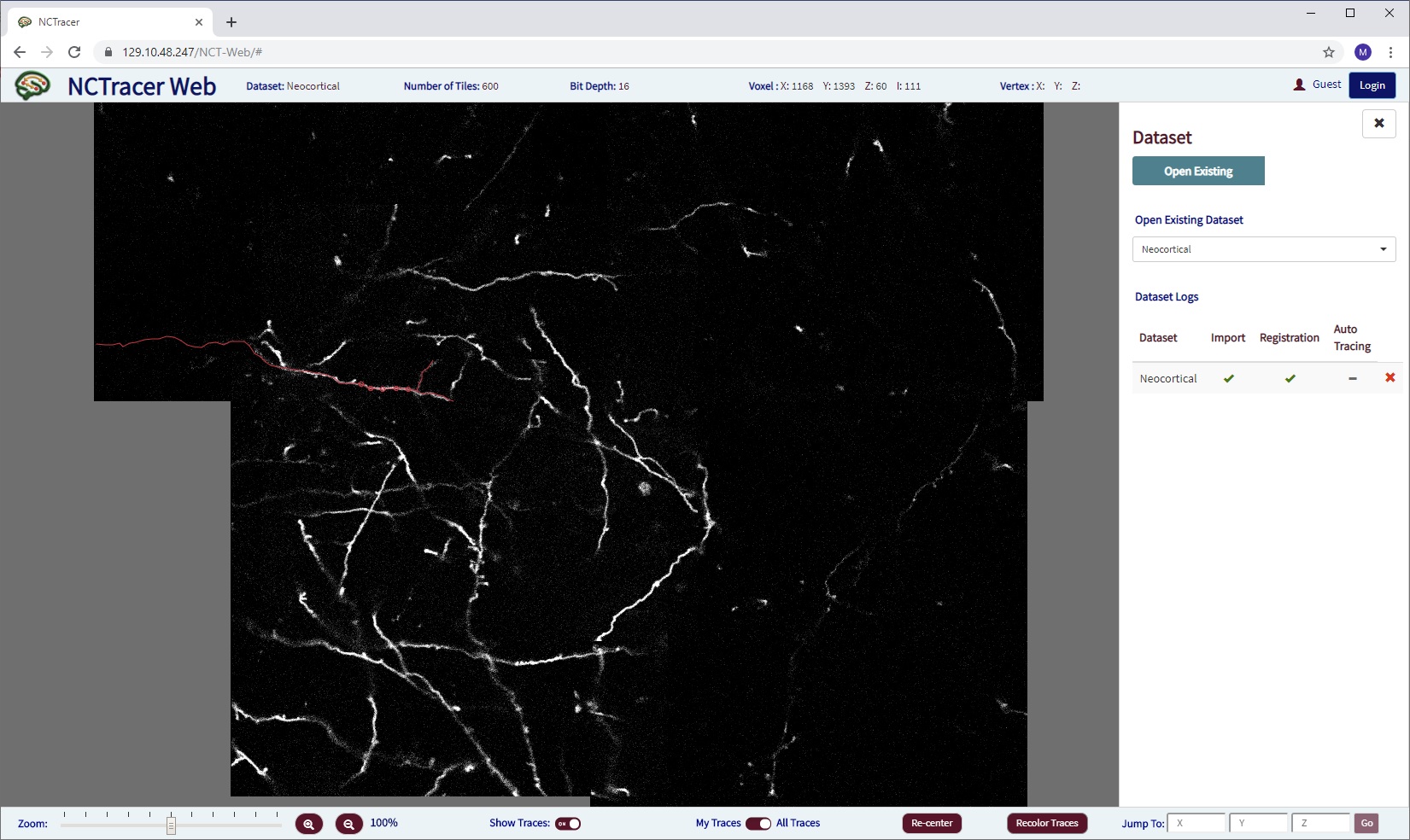Viewport: 1410px width, 840px height.
Task: Open the browser profile avatar
Action: [x=1363, y=52]
